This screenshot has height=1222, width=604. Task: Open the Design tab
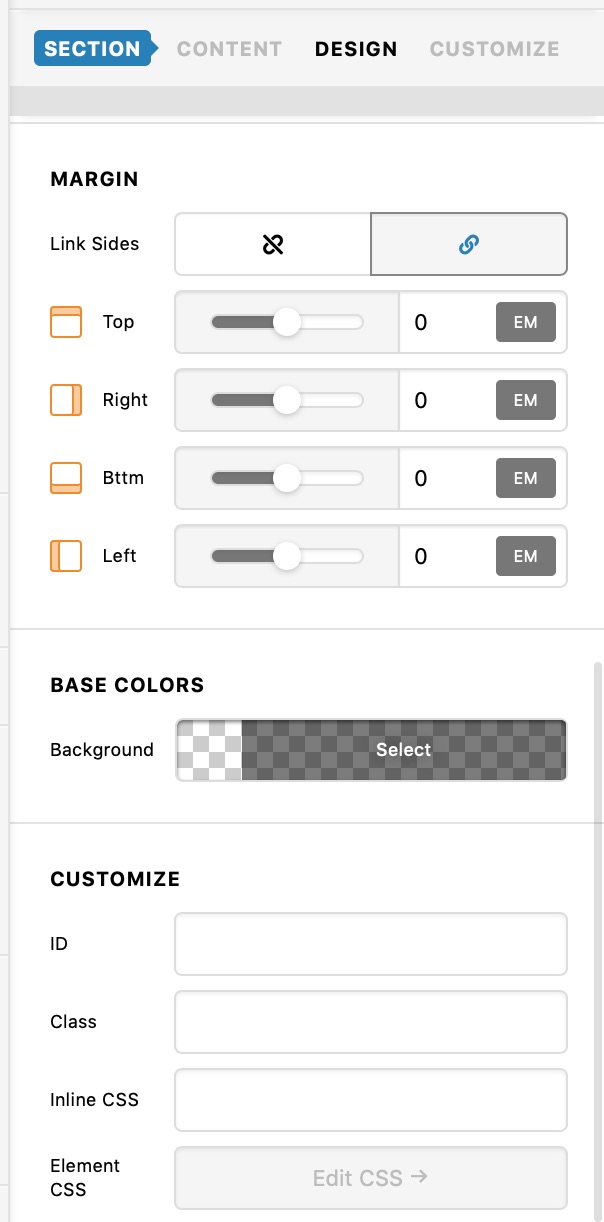356,49
